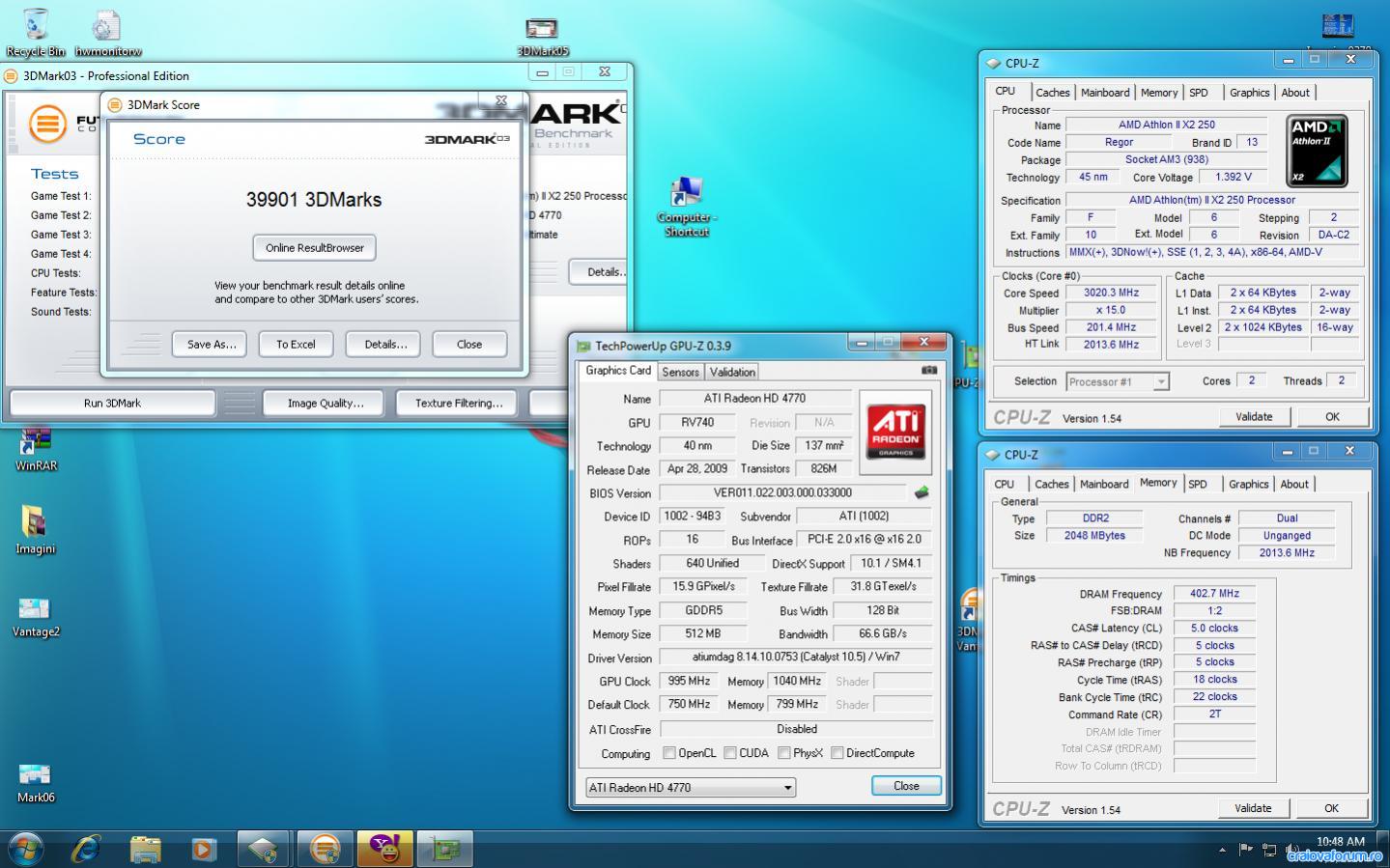Click the To Excel button
The image size is (1390, 868).
click(296, 344)
